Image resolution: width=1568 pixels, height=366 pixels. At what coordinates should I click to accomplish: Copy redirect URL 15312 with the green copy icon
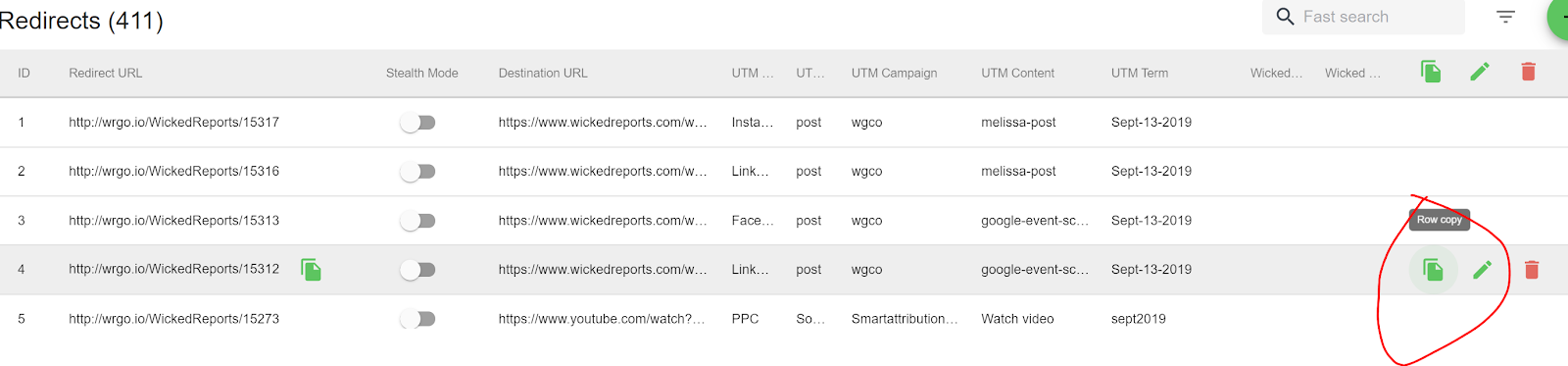tap(311, 269)
